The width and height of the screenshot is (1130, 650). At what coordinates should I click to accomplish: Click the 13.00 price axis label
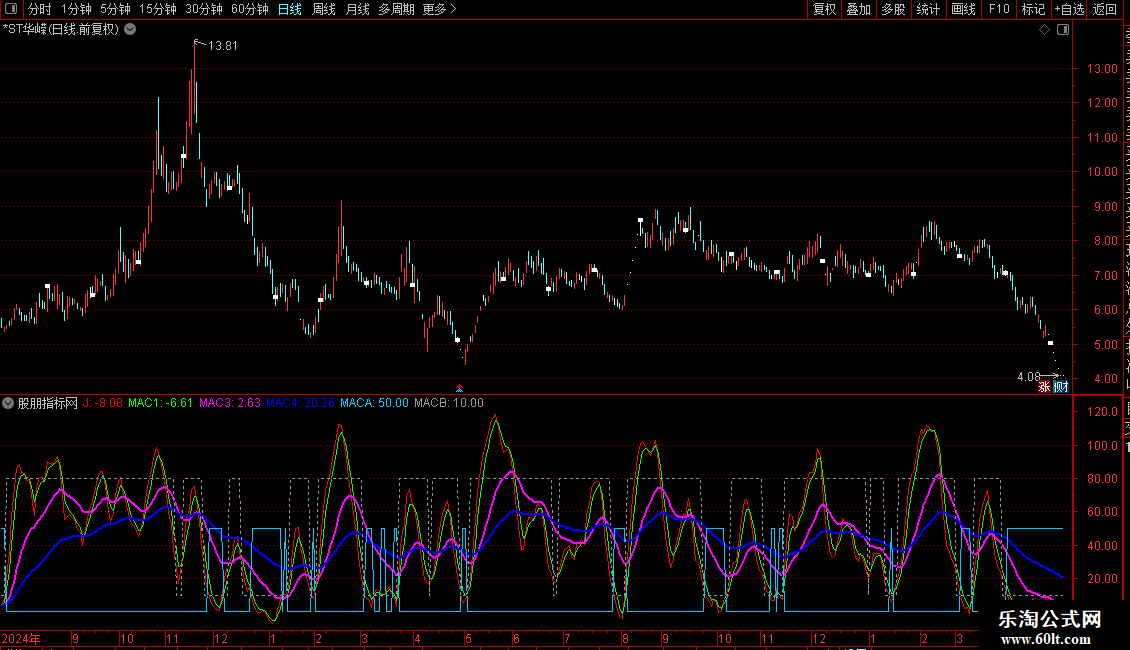[1102, 68]
